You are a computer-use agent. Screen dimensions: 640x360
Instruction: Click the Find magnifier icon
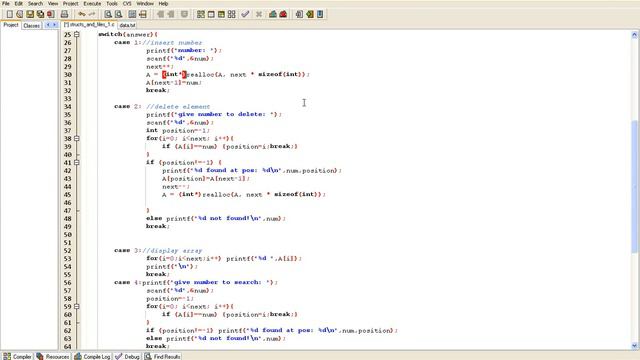pyautogui.click(x=108, y=14)
